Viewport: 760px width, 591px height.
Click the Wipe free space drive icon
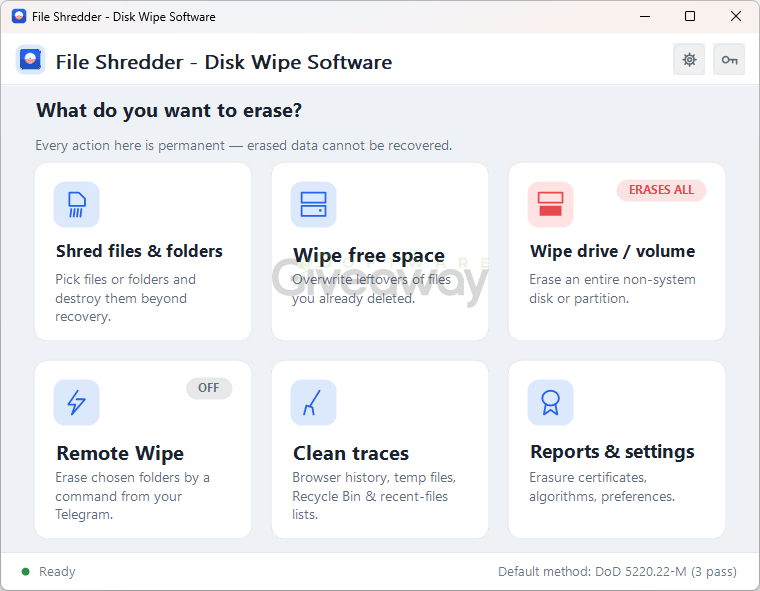(314, 205)
